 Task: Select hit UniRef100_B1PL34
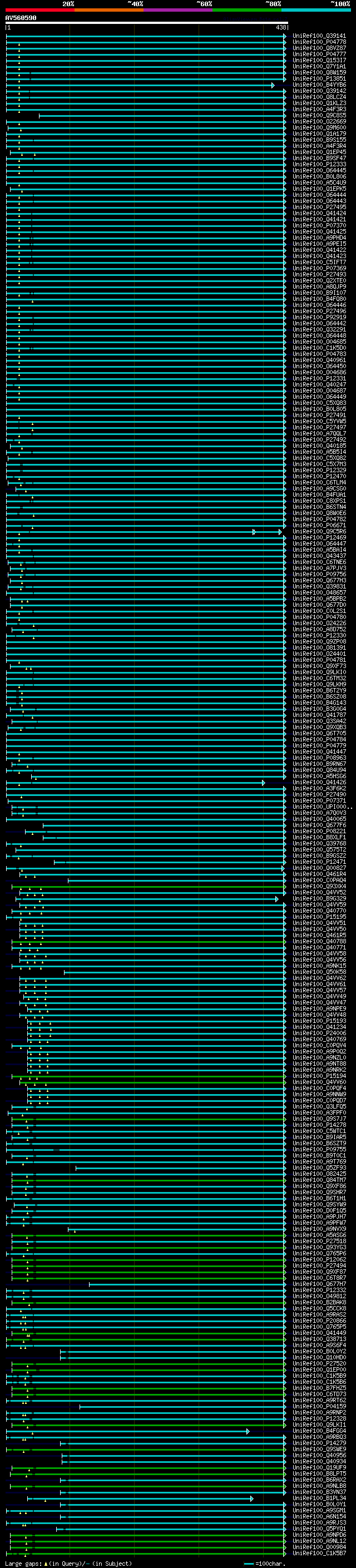tap(319, 1498)
